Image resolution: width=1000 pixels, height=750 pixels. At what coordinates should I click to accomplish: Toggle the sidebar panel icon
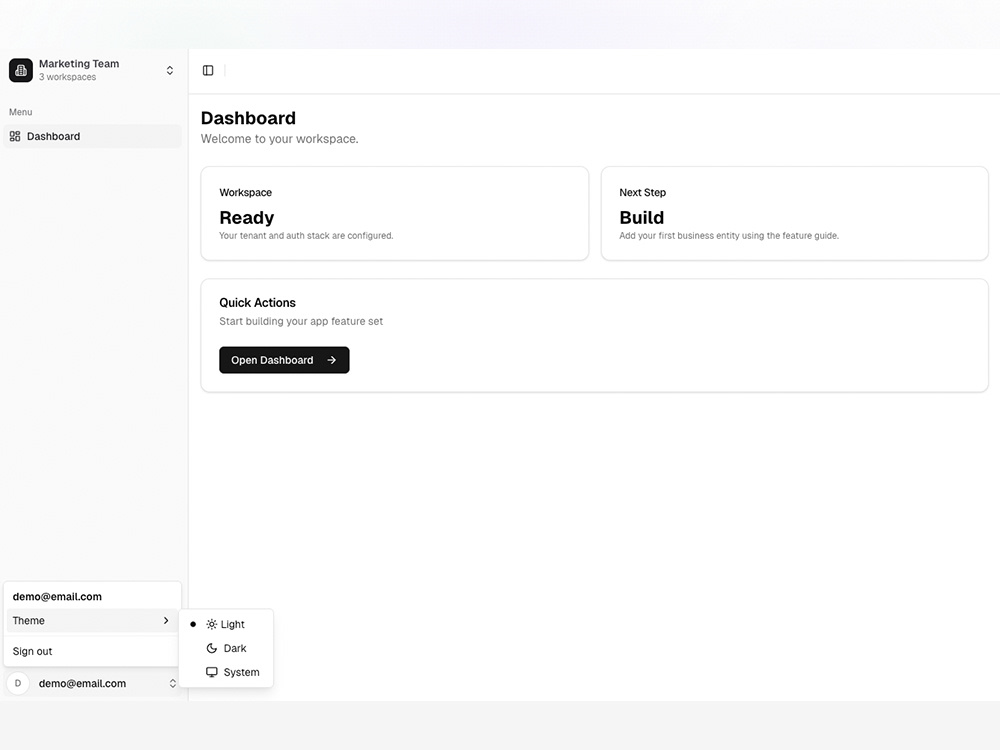pyautogui.click(x=208, y=70)
